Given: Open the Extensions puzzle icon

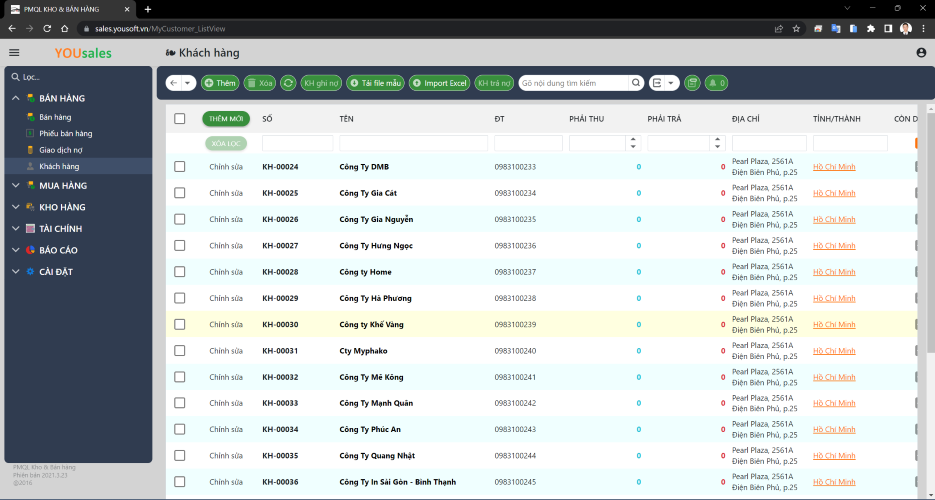Looking at the screenshot, I should (871, 29).
